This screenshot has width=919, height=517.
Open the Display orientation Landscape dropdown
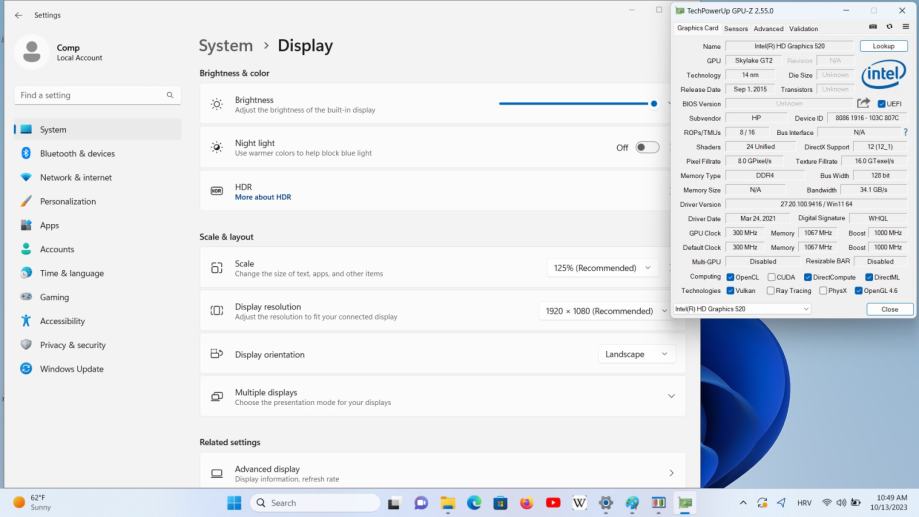[x=637, y=354]
